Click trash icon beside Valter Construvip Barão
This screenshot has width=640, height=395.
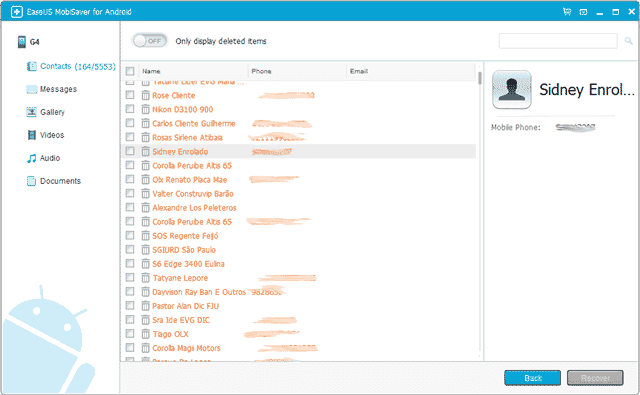145,193
